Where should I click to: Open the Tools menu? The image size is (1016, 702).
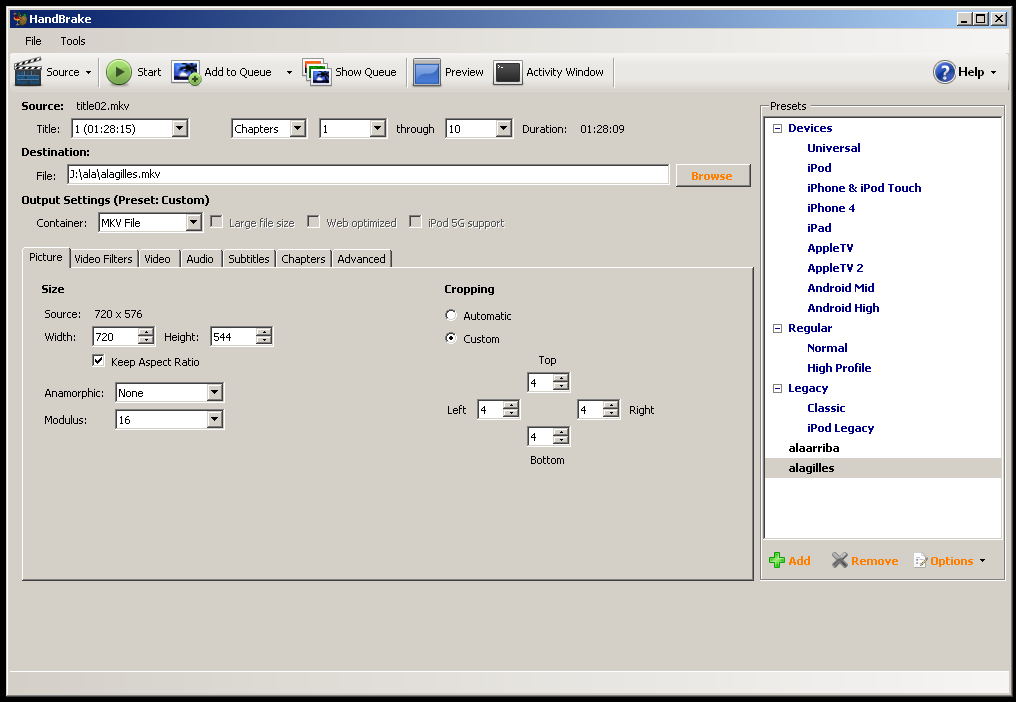73,41
